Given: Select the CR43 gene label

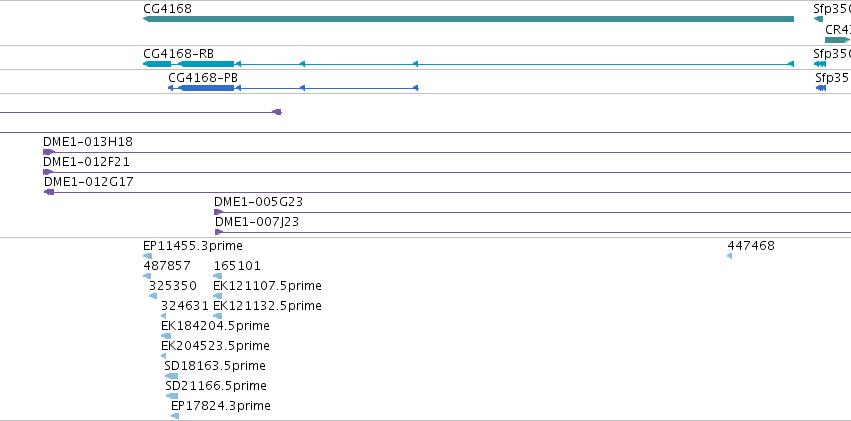Looking at the screenshot, I should pos(837,29).
